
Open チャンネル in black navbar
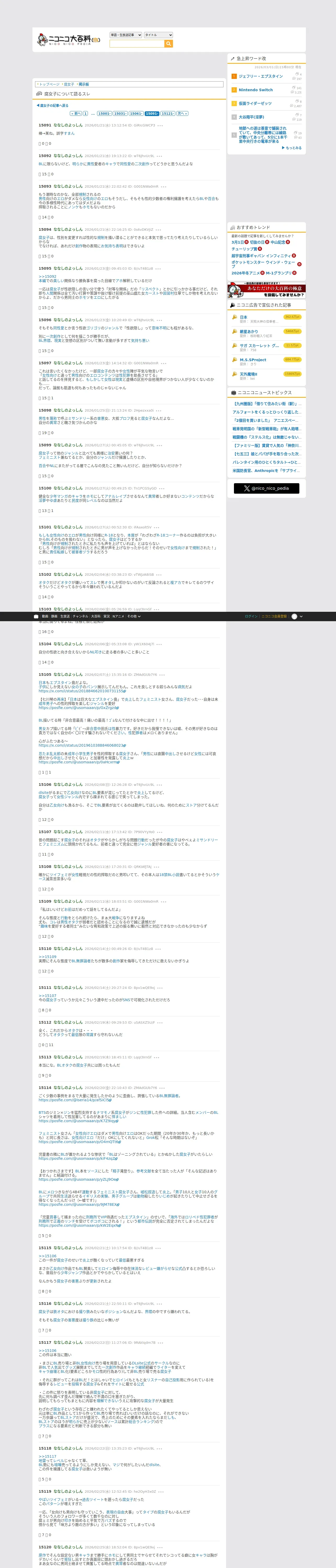[81, 616]
